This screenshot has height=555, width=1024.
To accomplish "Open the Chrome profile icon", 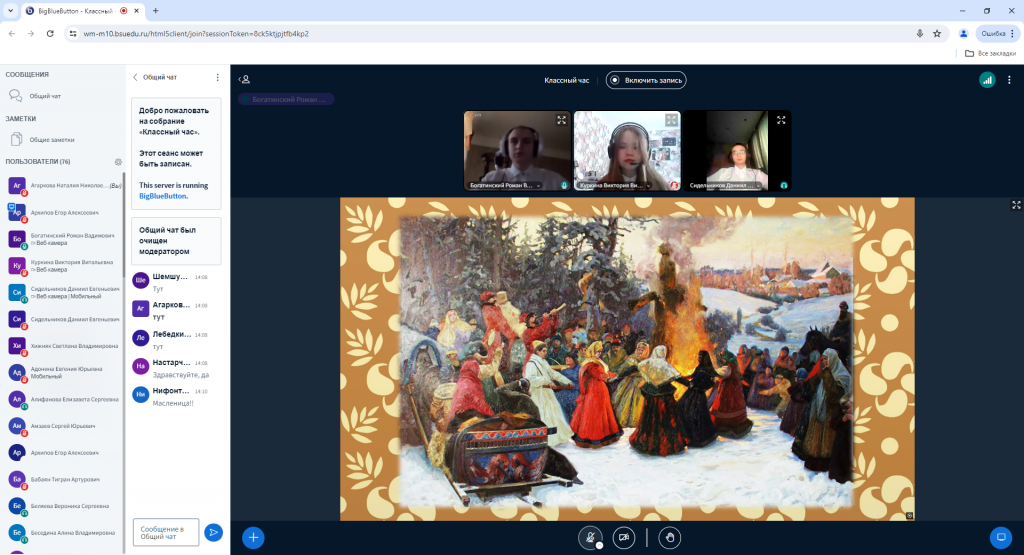I will [963, 33].
